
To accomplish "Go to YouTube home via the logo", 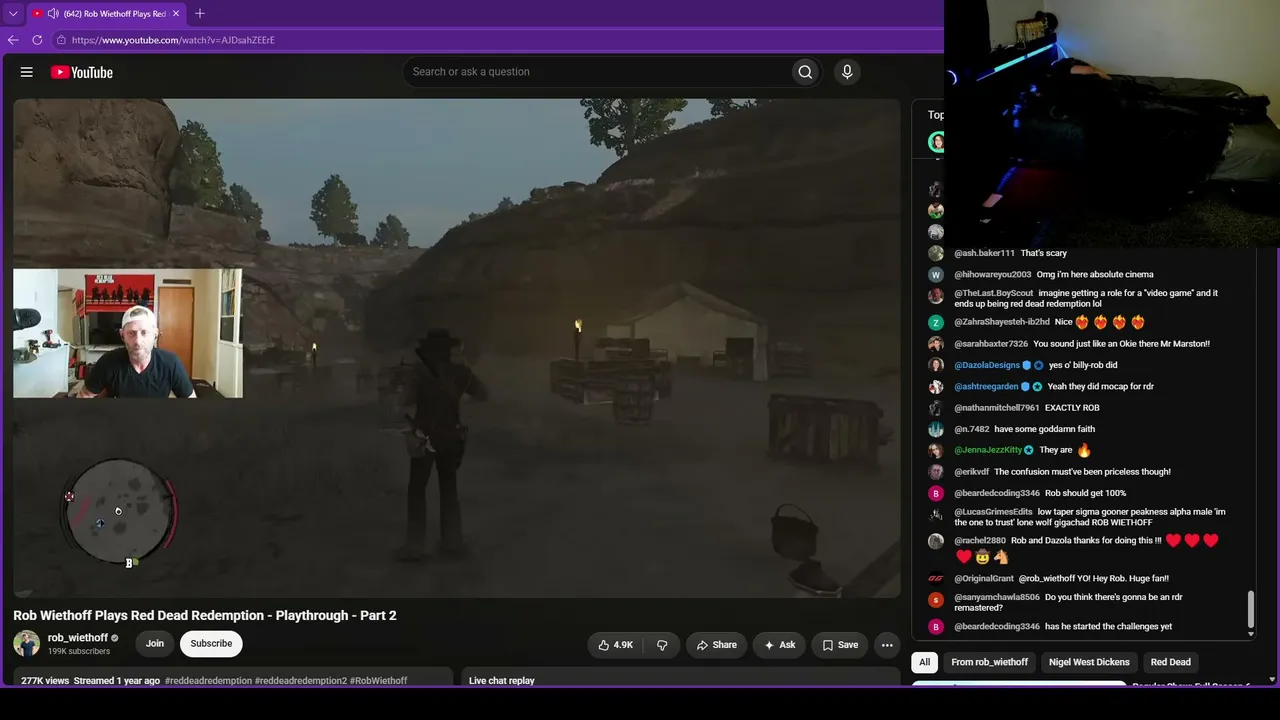I will tap(81, 72).
